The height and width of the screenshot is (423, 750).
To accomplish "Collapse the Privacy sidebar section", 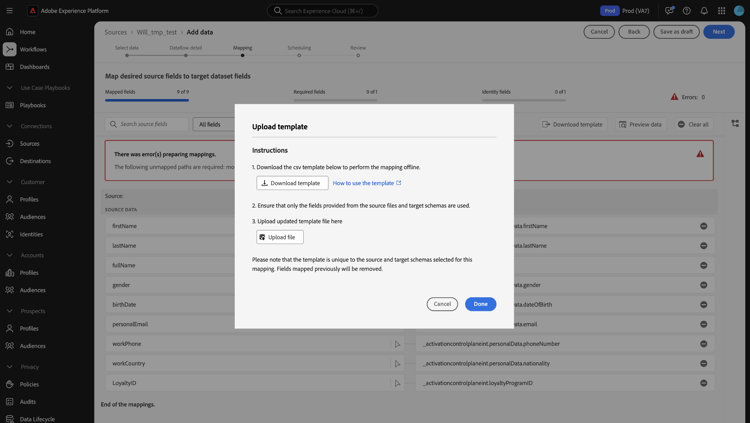I will [10, 367].
